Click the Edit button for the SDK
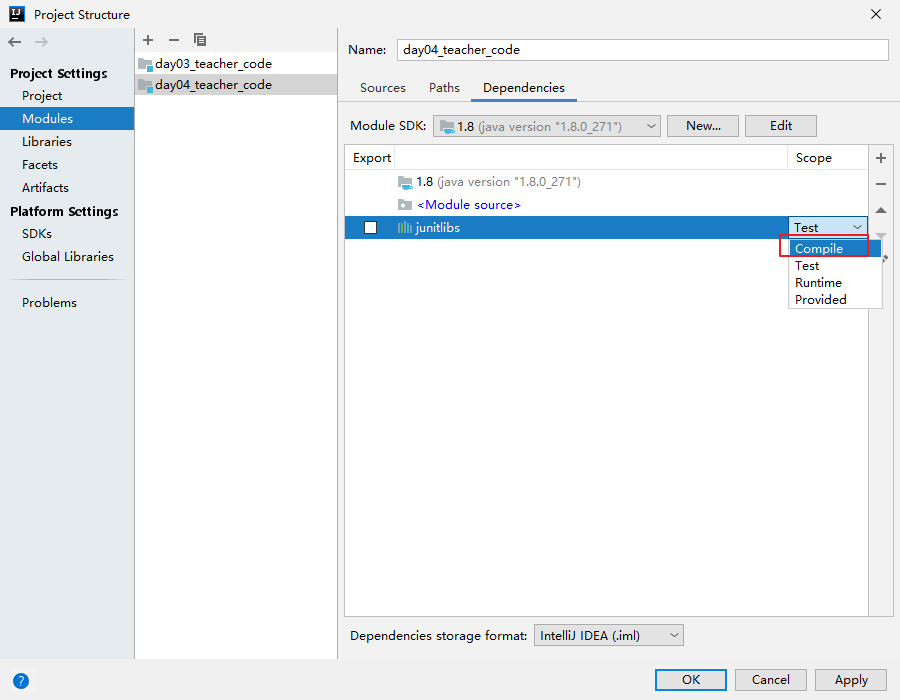 click(x=781, y=126)
